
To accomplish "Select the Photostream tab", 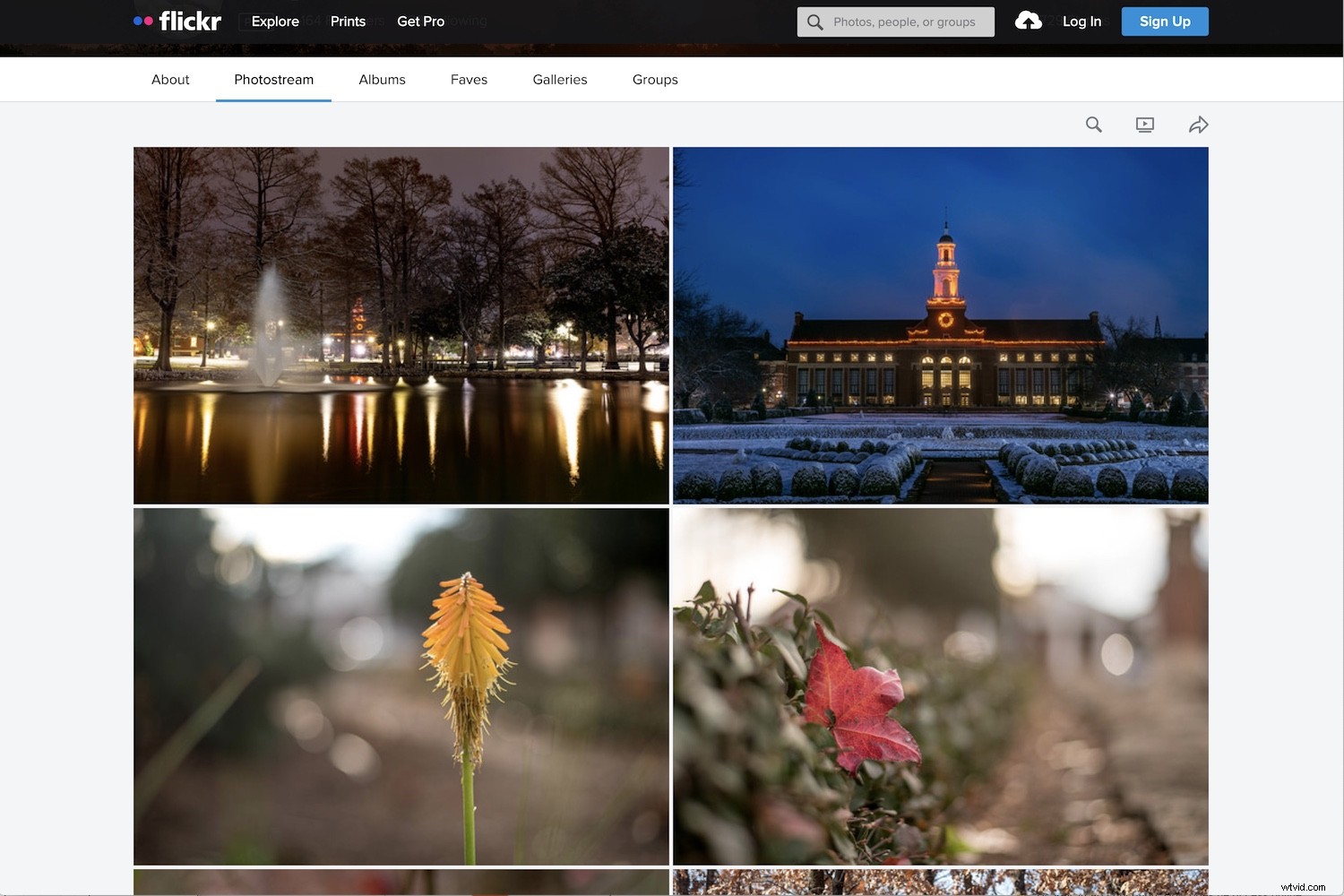I will click(273, 79).
